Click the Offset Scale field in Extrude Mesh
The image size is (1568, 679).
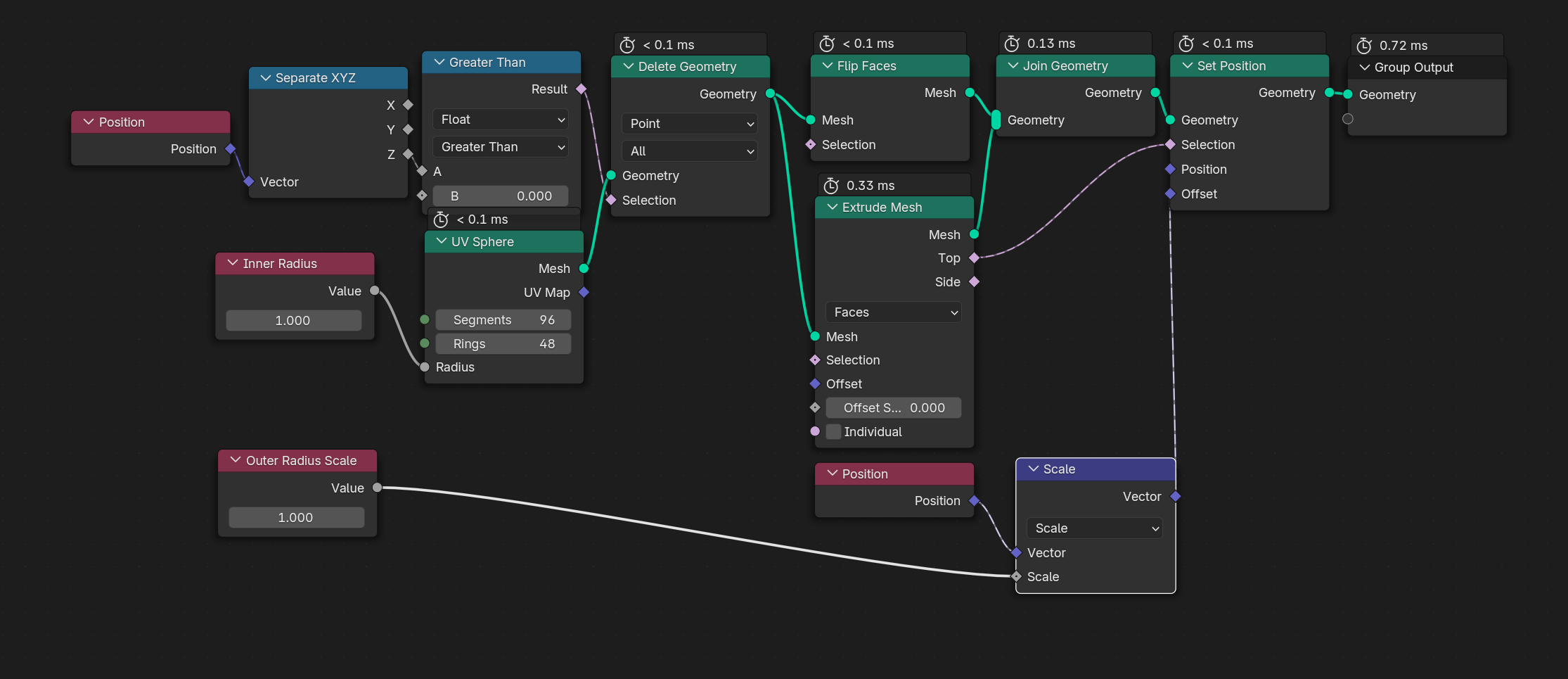(894, 408)
